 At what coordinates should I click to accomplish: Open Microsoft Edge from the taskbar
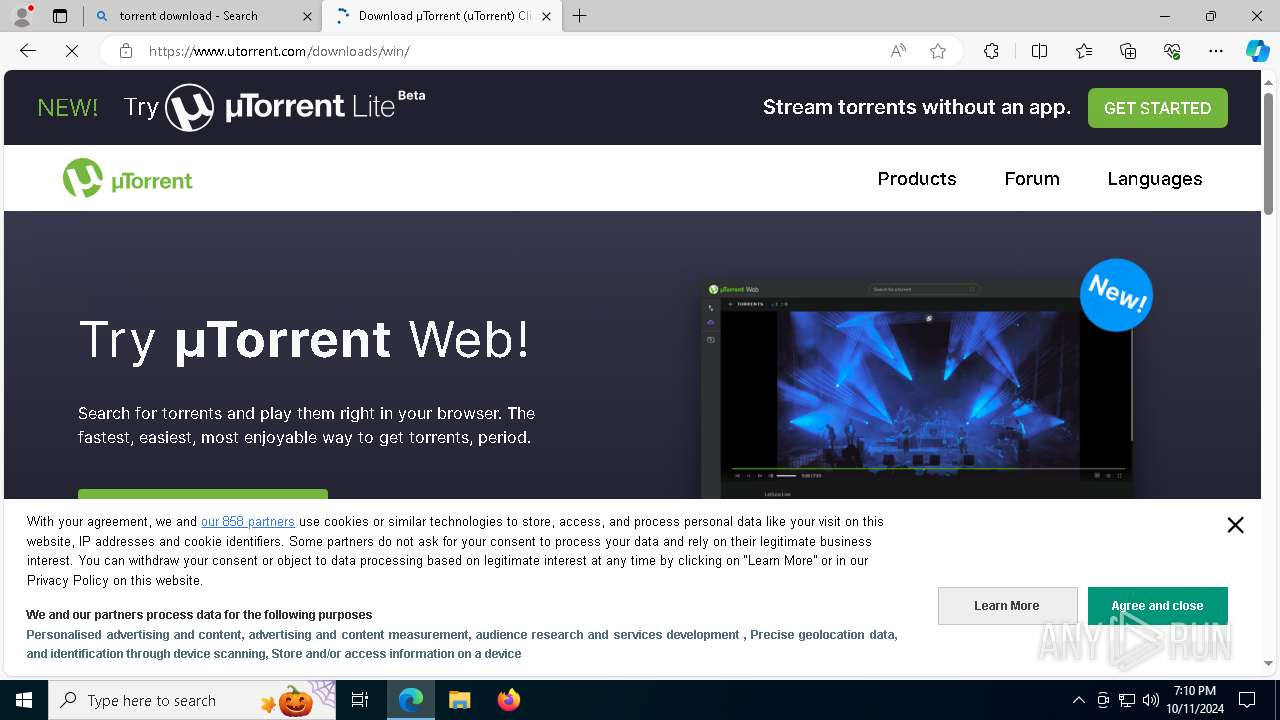click(x=411, y=700)
